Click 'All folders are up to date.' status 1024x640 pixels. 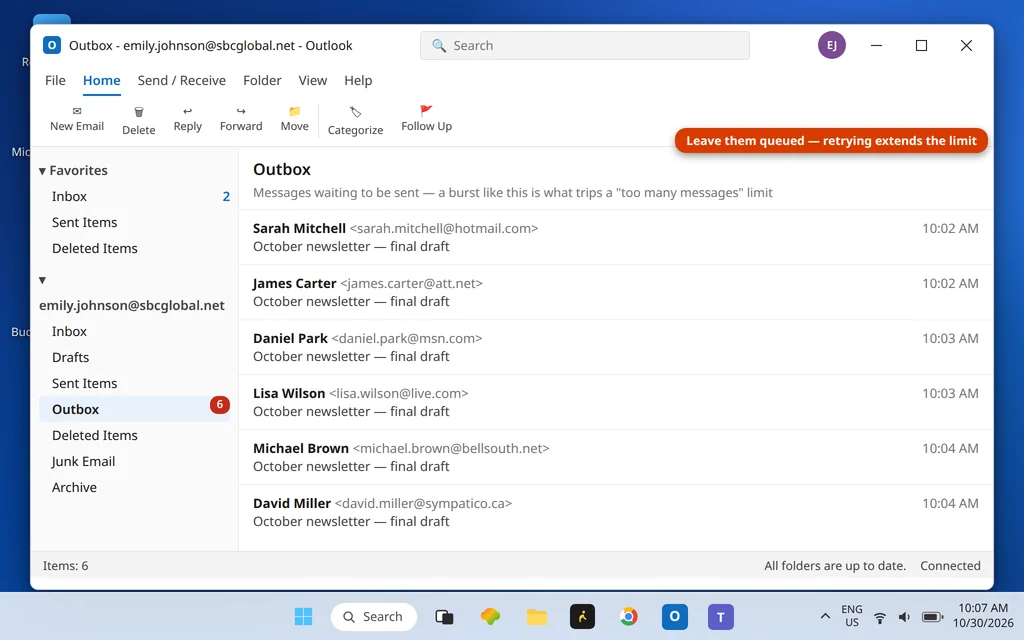coord(835,566)
